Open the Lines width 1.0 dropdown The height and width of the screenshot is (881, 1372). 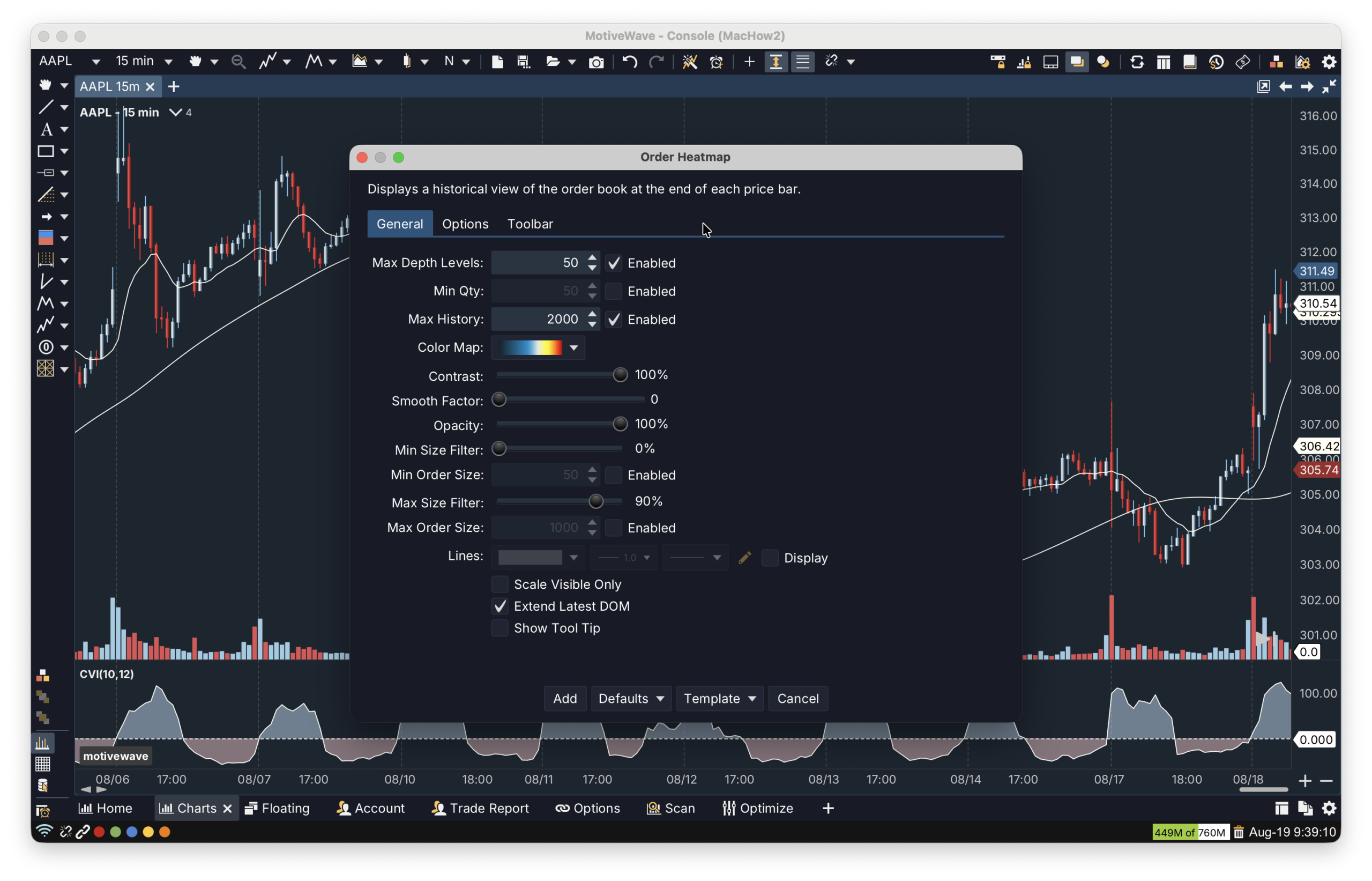click(x=623, y=557)
